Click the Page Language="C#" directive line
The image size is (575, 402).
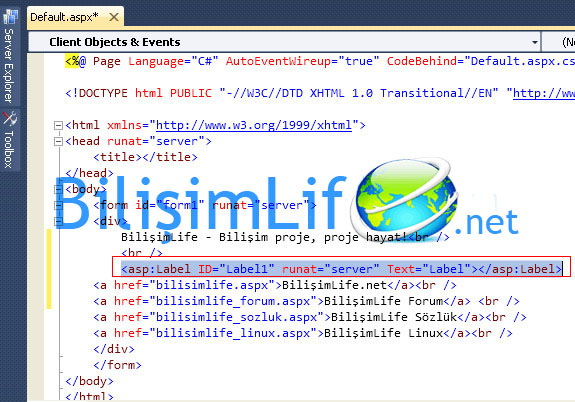click(x=320, y=61)
